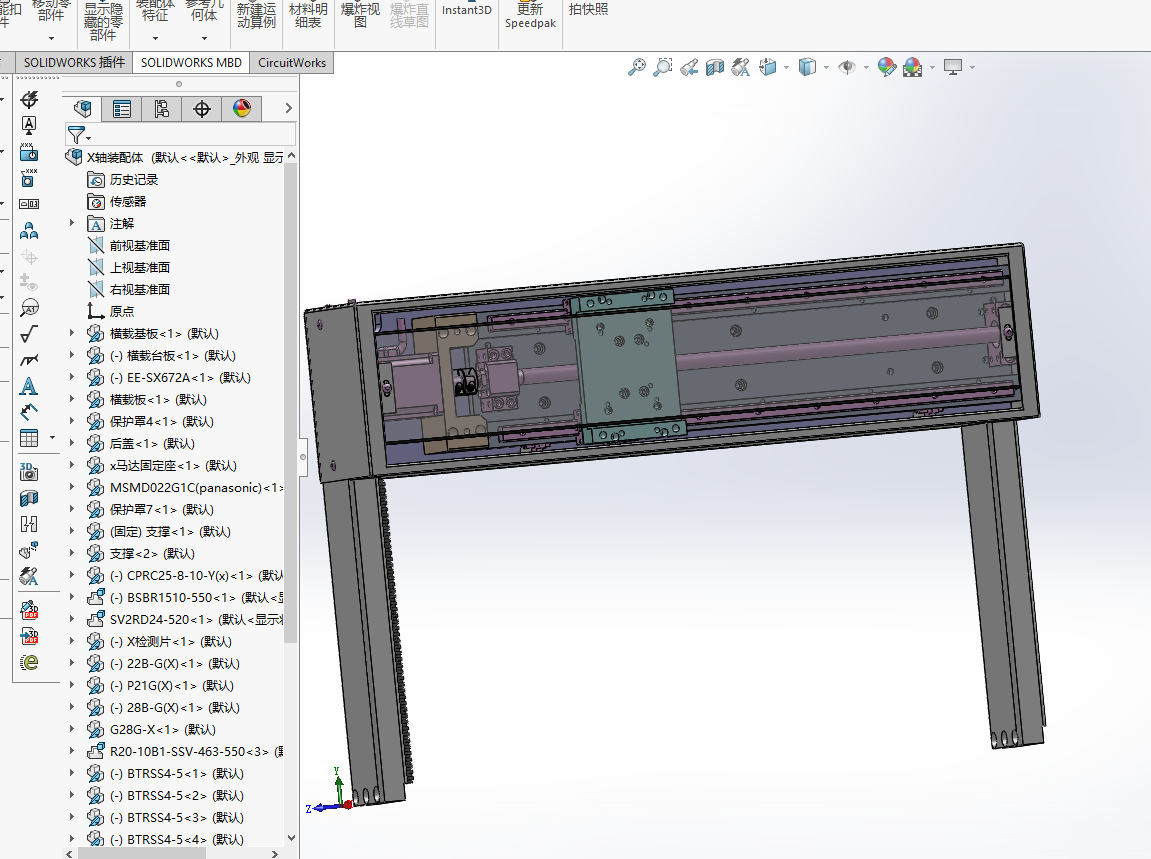1151x859 pixels.
Task: Open the Hide/Show Items eye dropdown
Action: 848,67
